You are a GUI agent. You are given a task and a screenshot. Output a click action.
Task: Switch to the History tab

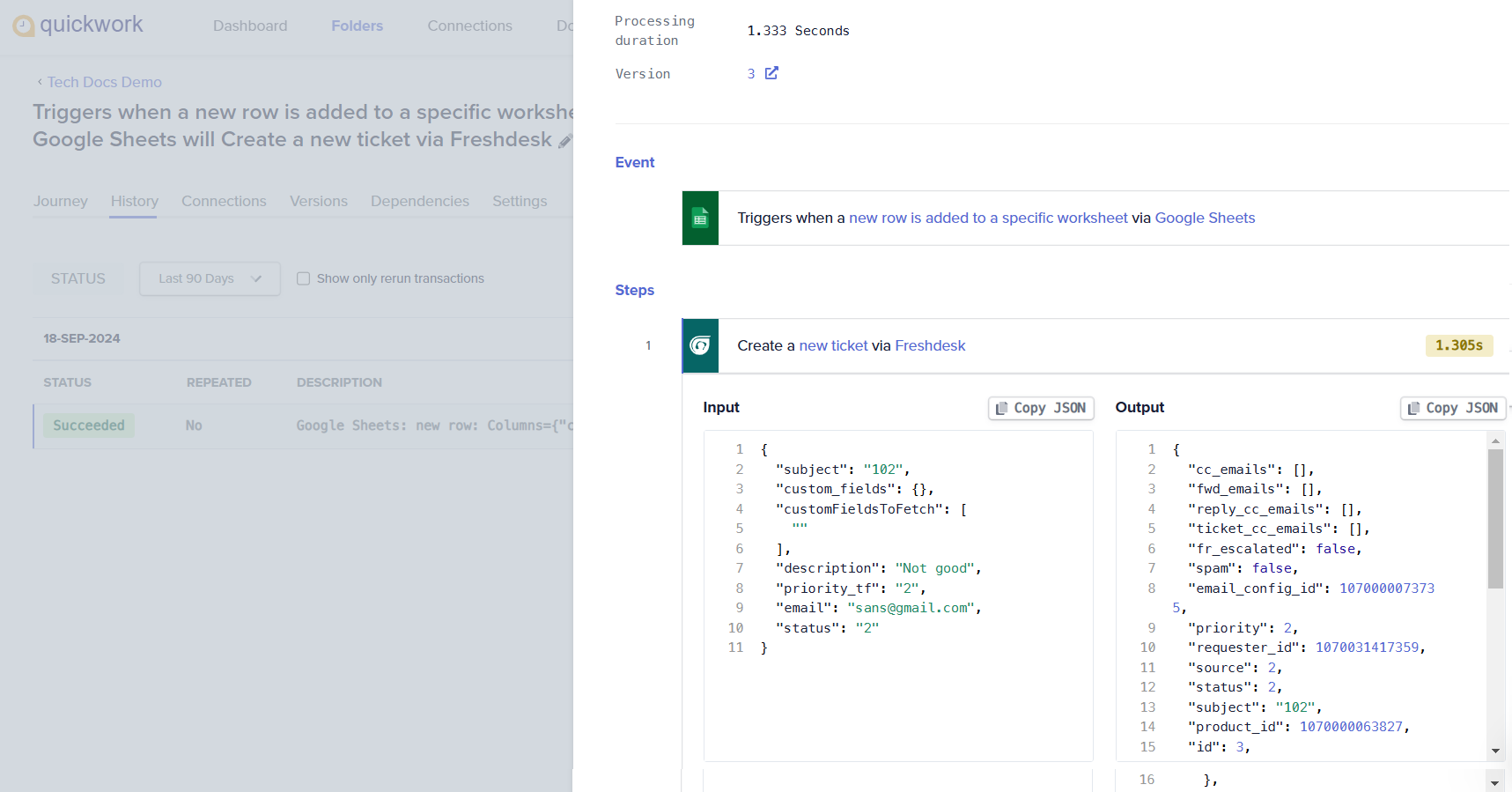click(x=134, y=201)
